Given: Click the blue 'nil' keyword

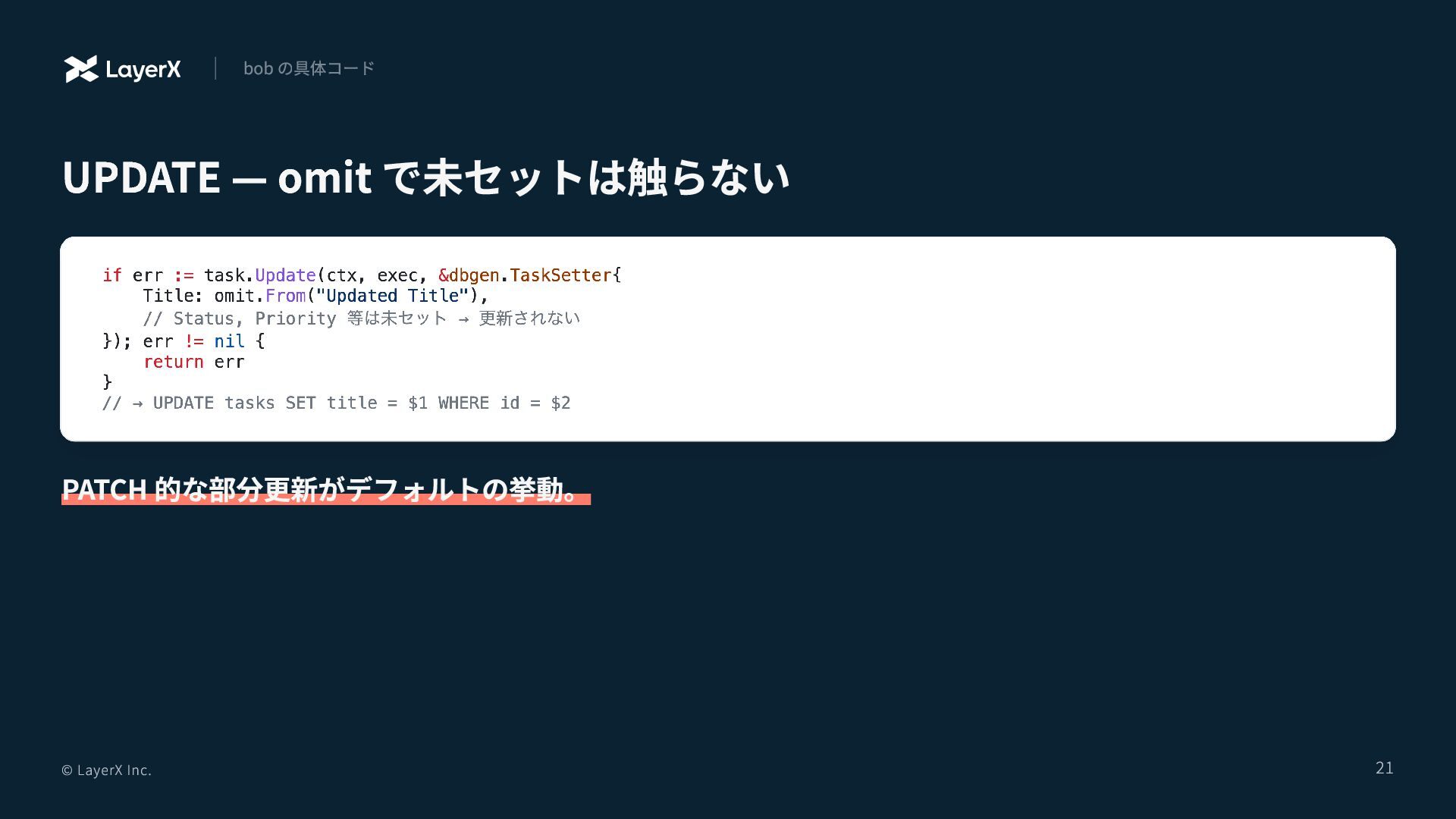Looking at the screenshot, I should (x=229, y=341).
